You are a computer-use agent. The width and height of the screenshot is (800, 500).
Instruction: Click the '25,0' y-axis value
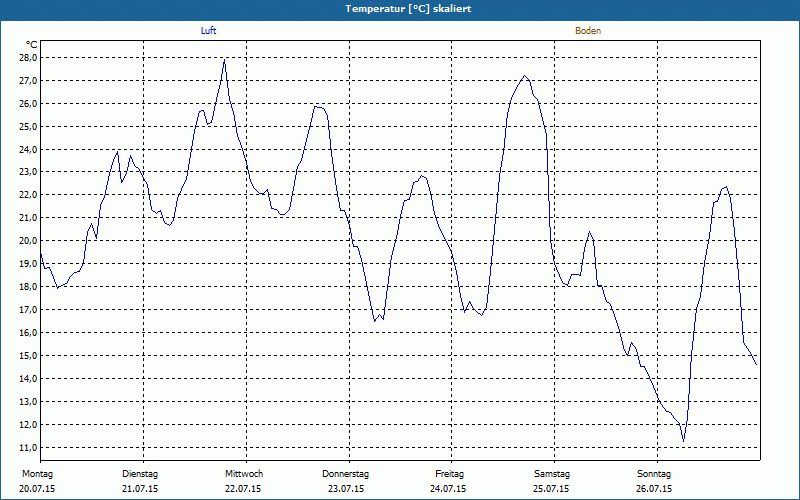coord(28,127)
